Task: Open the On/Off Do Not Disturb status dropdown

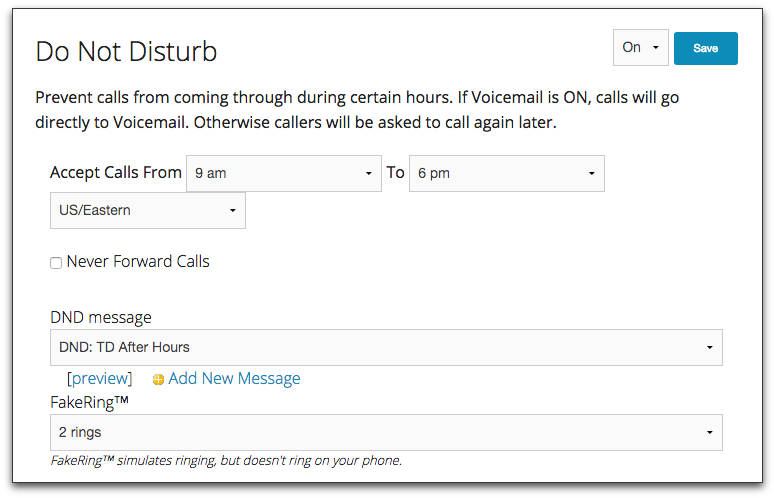Action: (x=641, y=47)
